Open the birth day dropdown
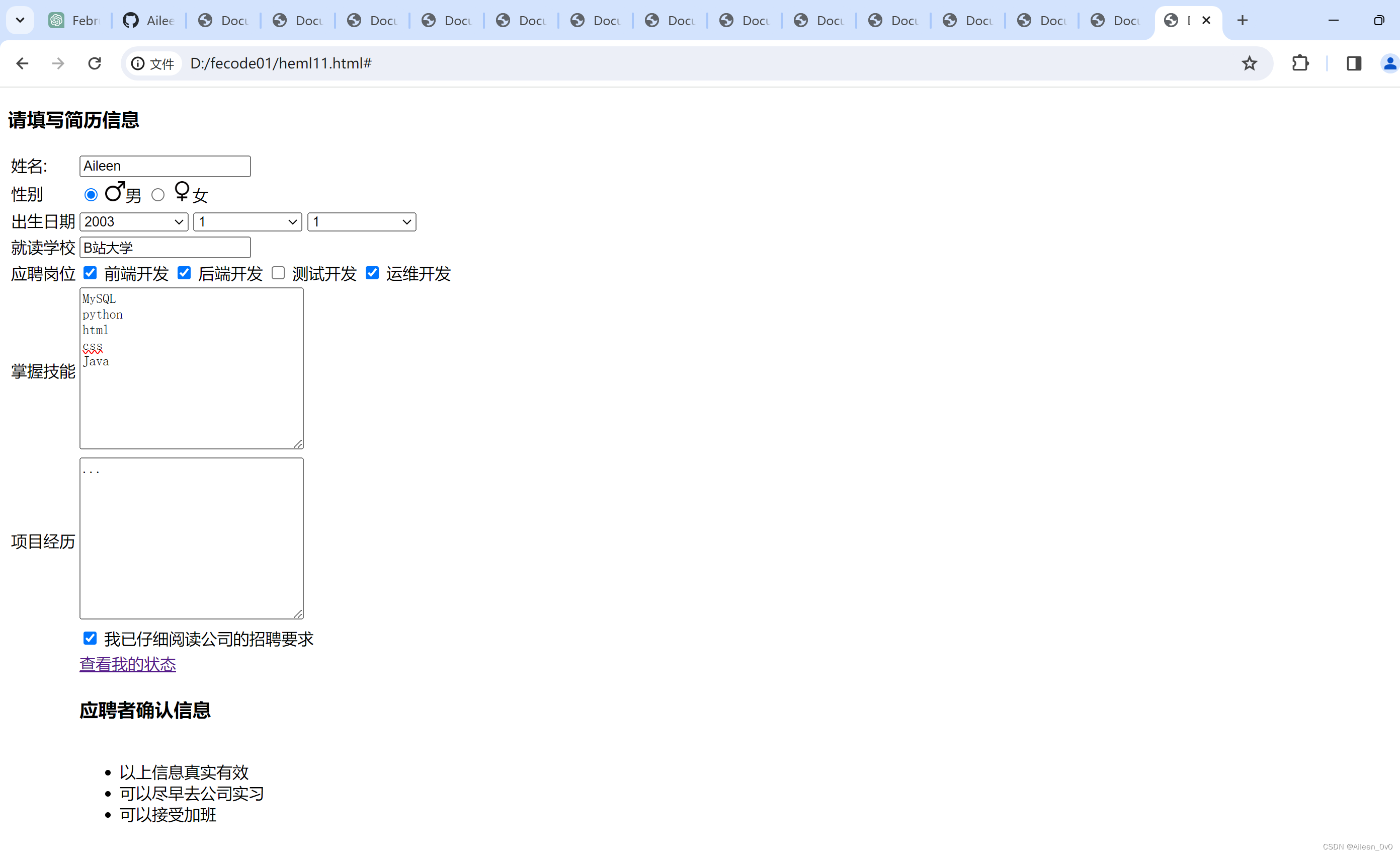This screenshot has height=855, width=1400. pos(362,222)
